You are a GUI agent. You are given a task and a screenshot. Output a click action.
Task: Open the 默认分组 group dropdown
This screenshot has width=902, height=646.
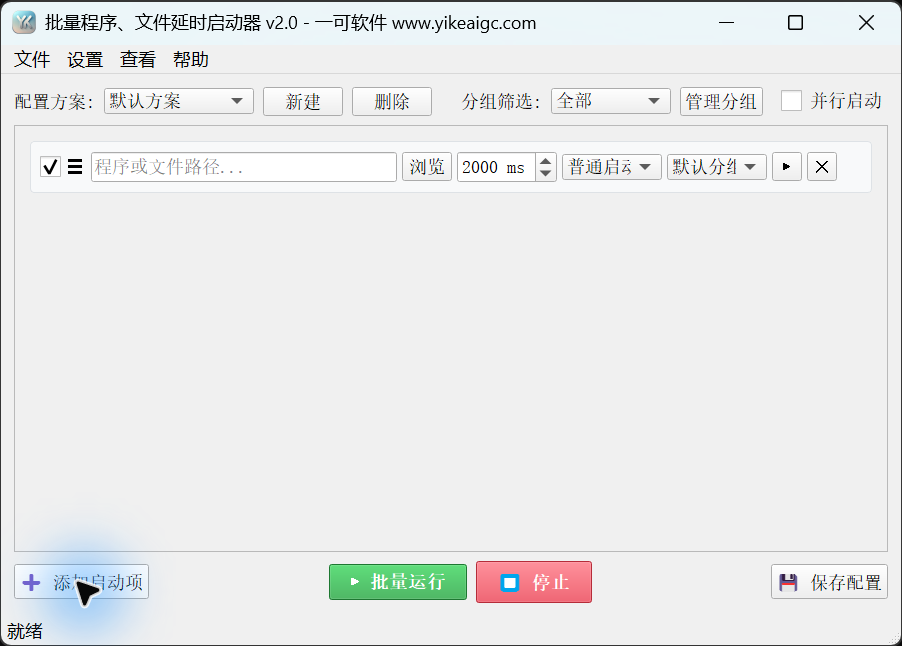[716, 167]
